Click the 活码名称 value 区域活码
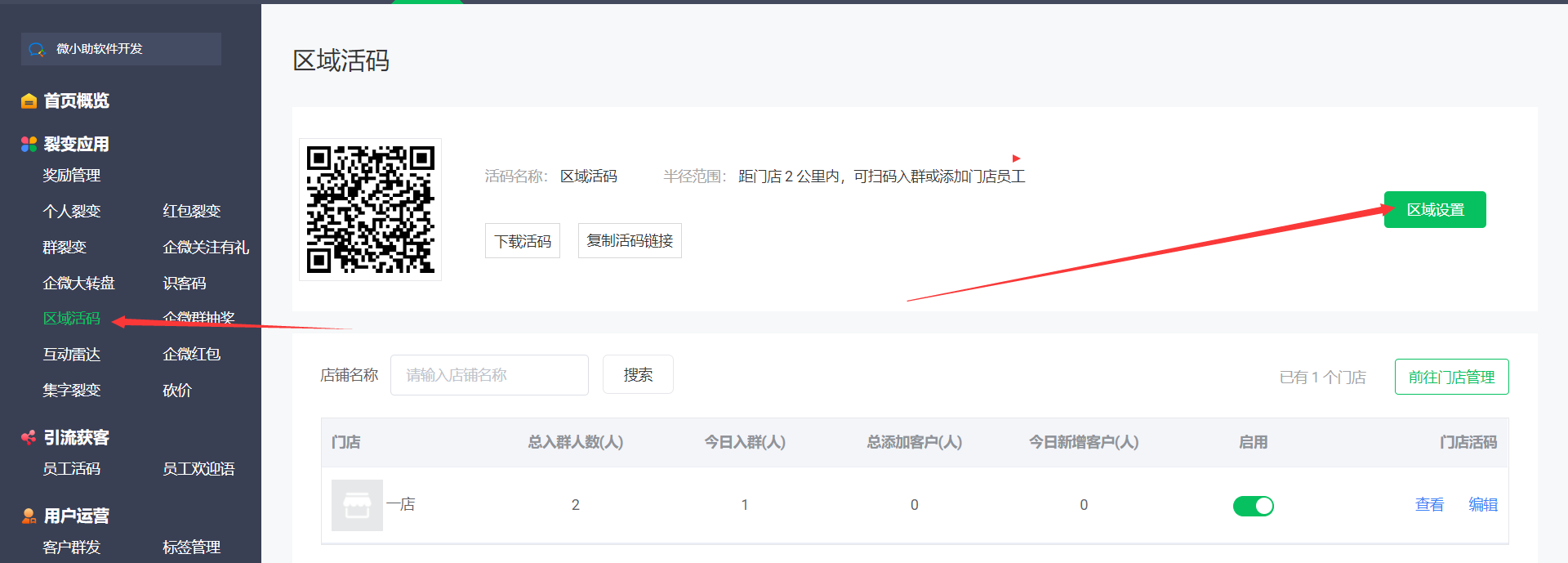 tap(589, 176)
